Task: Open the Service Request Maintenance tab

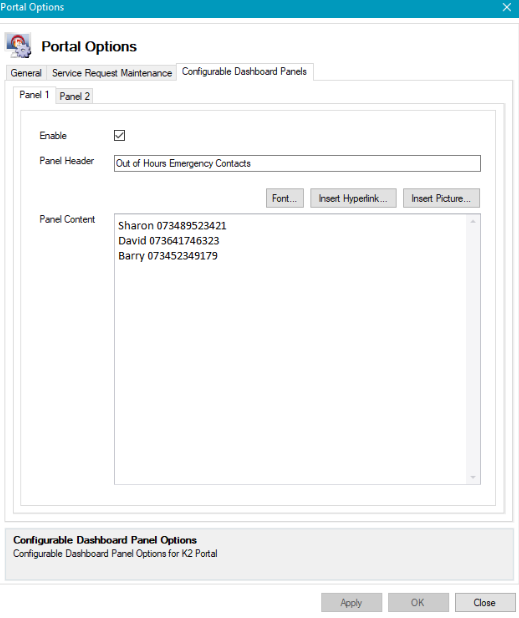Action: pyautogui.click(x=112, y=73)
